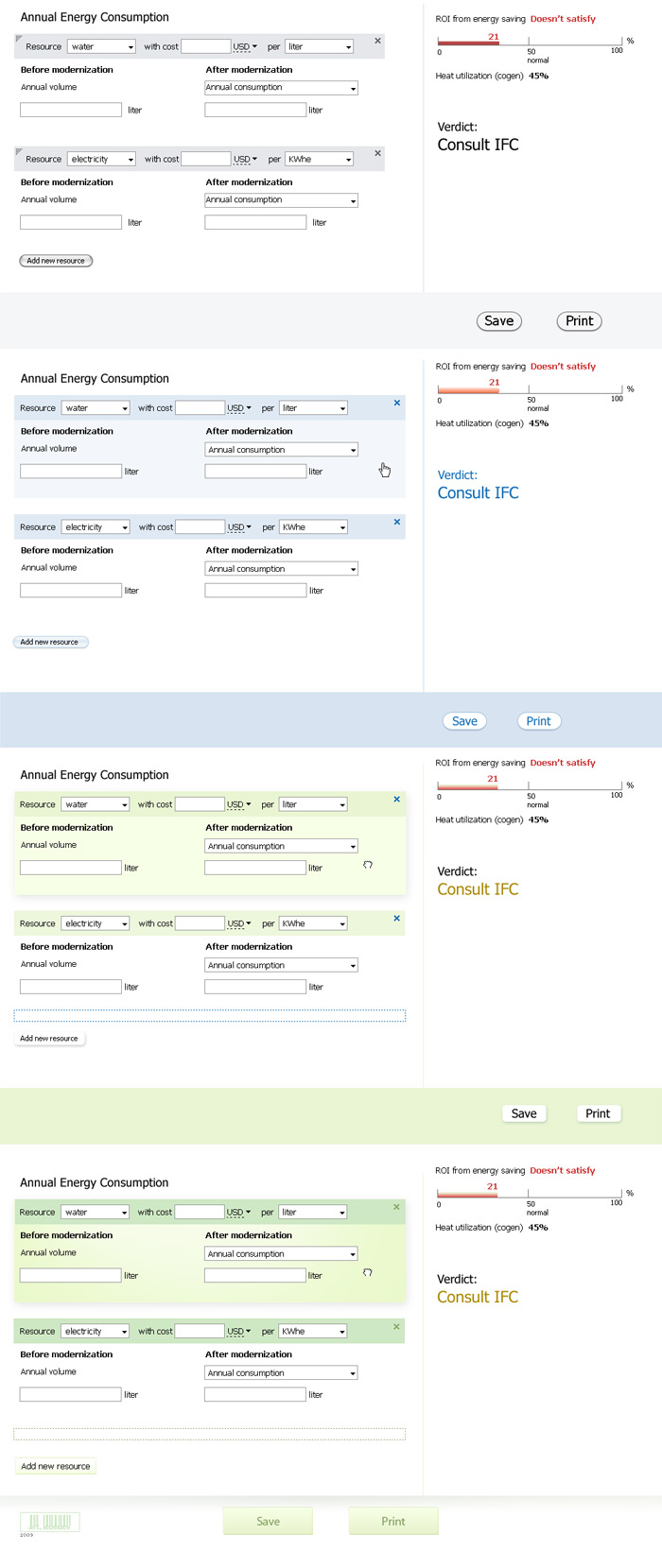Click gray X on the dark-green water header
Viewport: 662px width, 1568px height.
(397, 1207)
